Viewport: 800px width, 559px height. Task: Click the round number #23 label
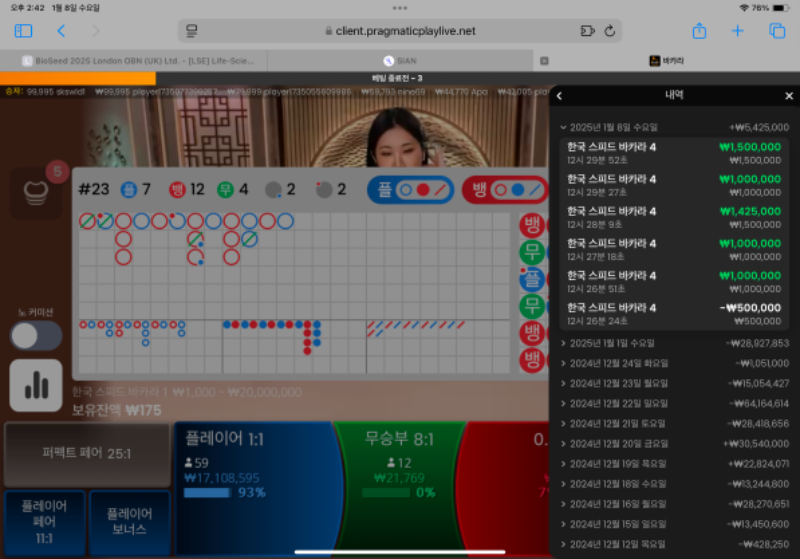click(x=94, y=190)
